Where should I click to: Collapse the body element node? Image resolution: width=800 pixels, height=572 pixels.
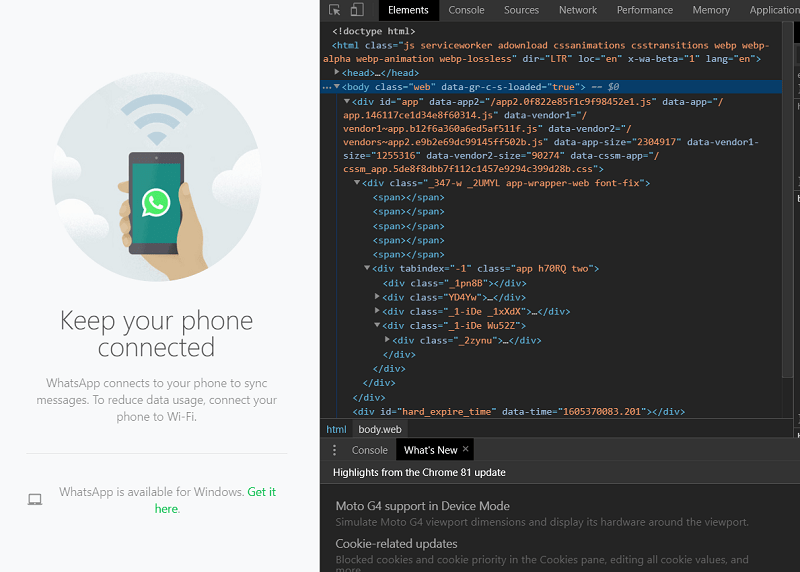click(x=337, y=87)
